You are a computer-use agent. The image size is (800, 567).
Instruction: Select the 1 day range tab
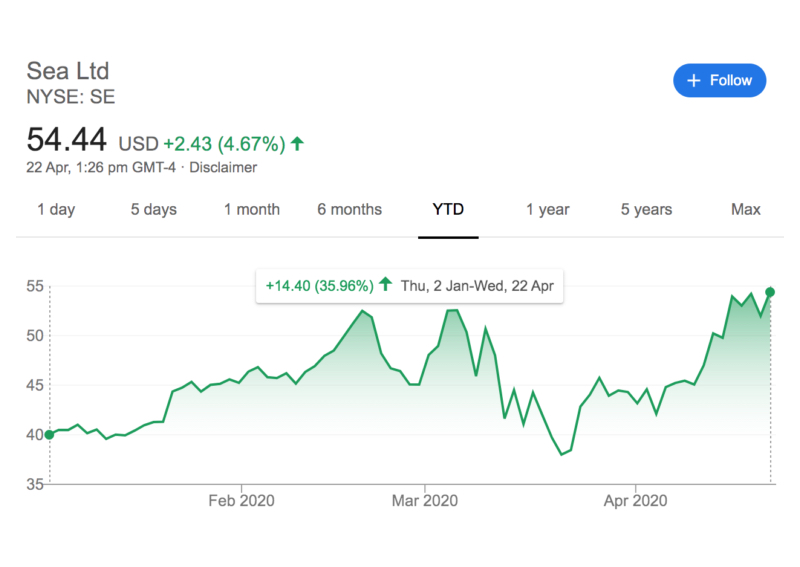(x=56, y=210)
